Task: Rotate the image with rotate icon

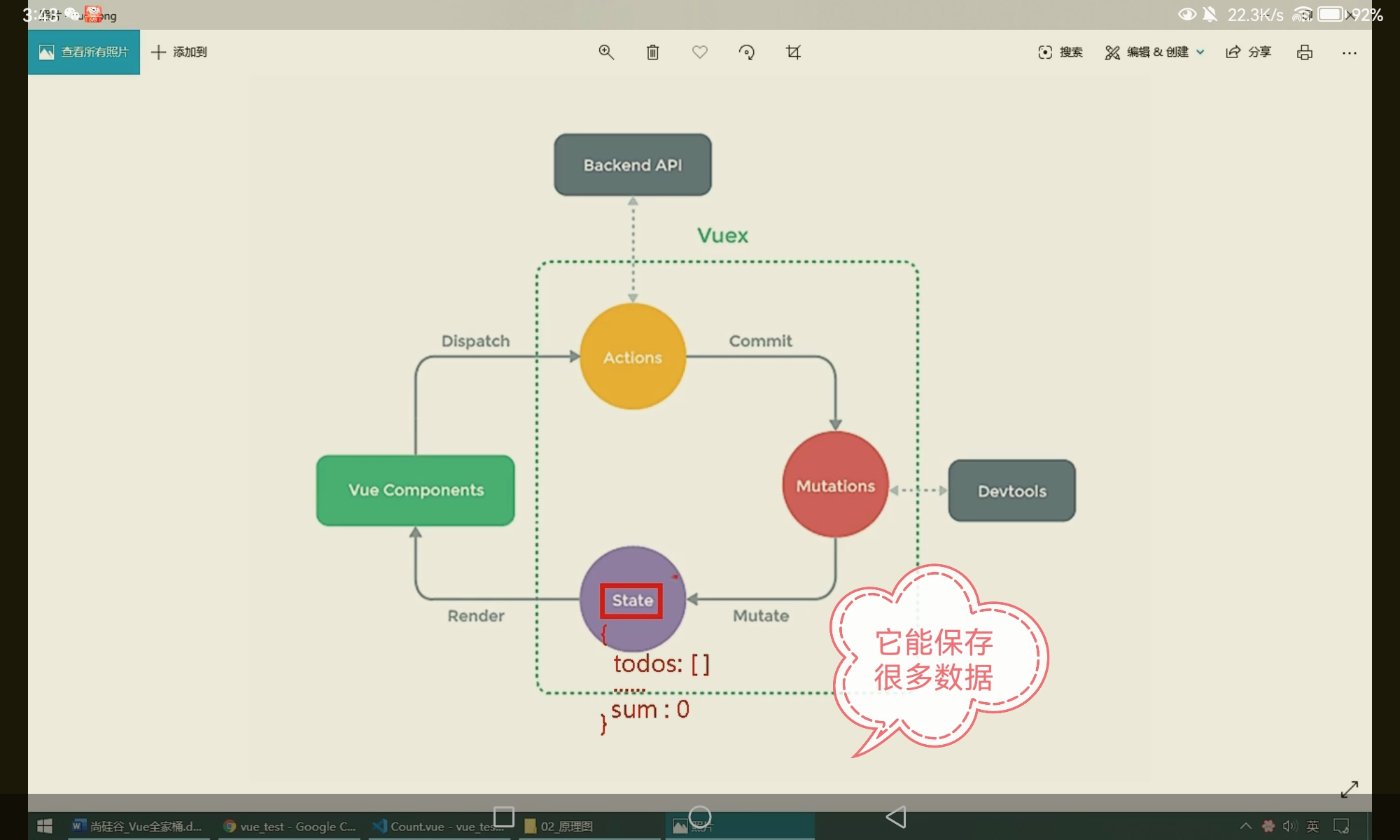Action: click(x=746, y=52)
